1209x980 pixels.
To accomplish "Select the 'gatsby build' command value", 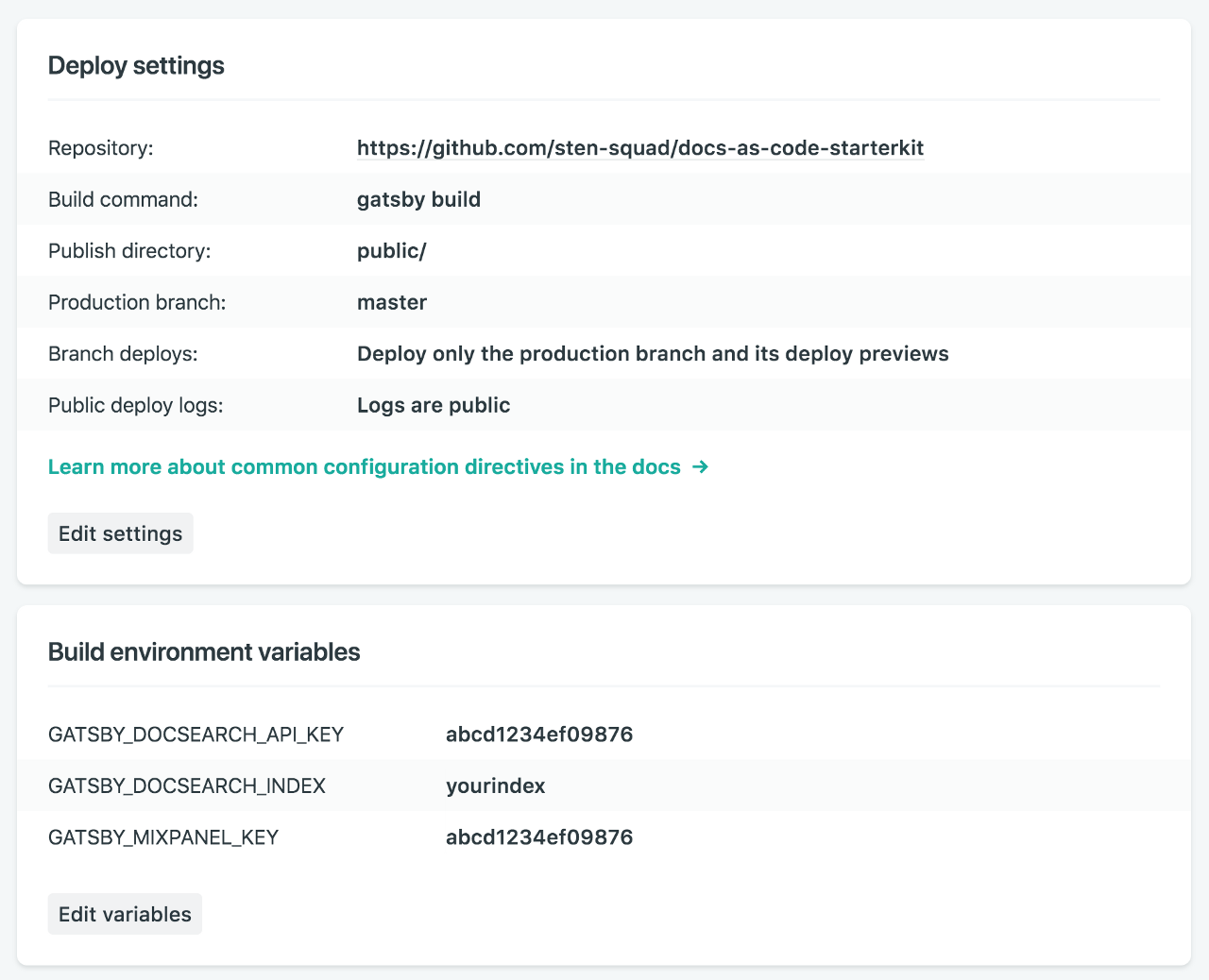I will click(x=418, y=199).
